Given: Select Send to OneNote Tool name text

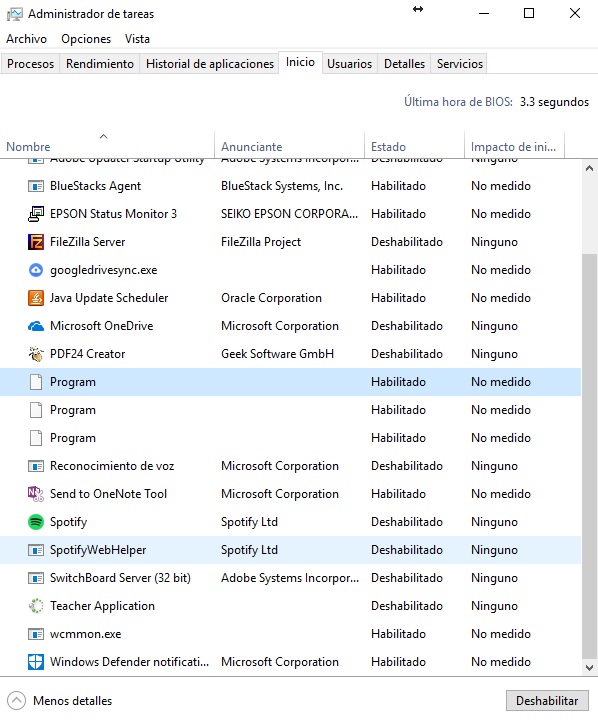Looking at the screenshot, I should (109, 494).
